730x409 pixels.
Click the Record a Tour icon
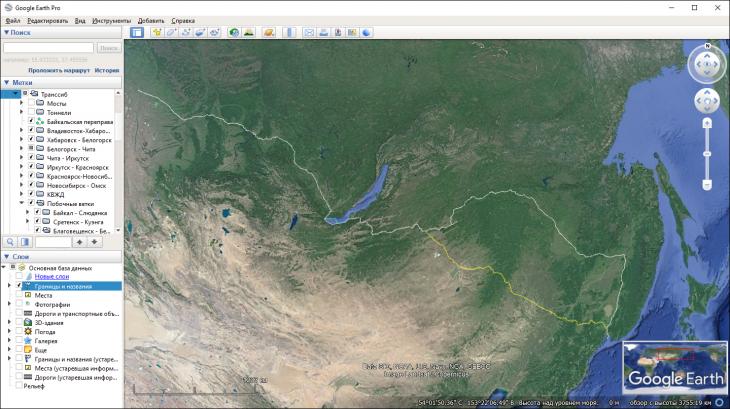pyautogui.click(x=215, y=32)
